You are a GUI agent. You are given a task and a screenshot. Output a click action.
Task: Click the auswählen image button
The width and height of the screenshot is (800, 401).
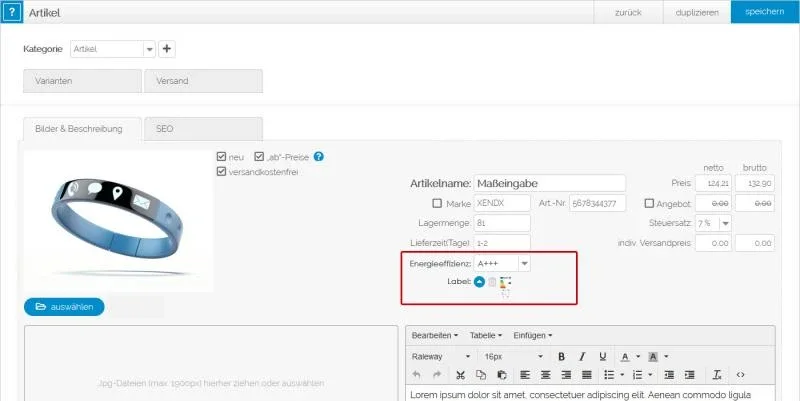tap(64, 307)
